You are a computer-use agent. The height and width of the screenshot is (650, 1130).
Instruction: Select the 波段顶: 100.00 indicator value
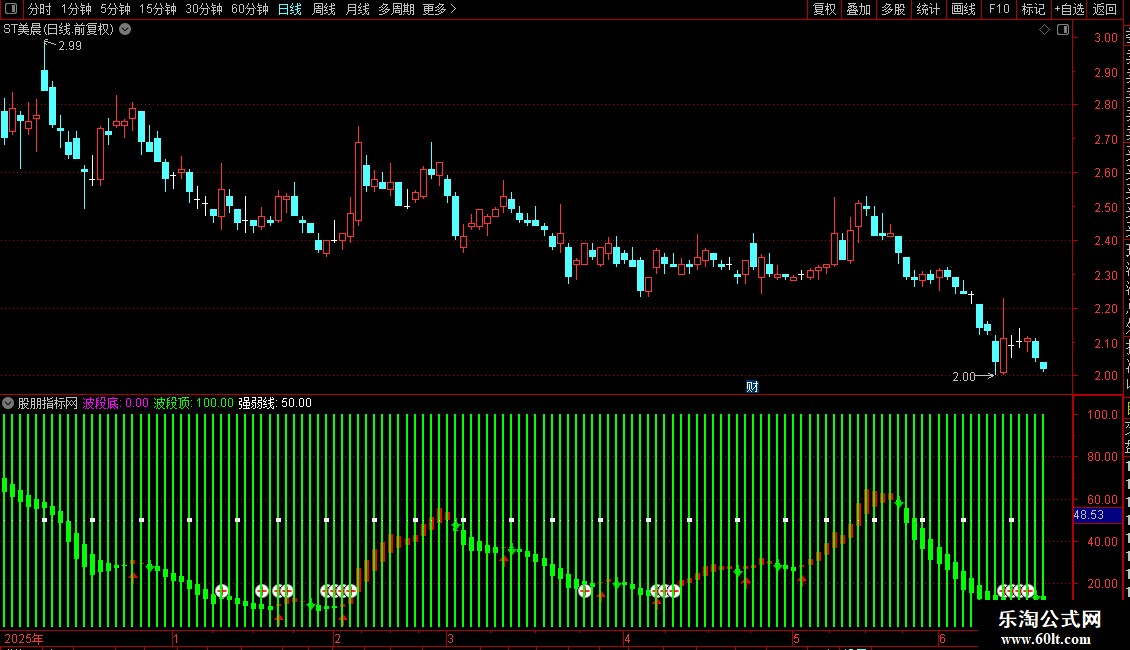tap(194, 403)
